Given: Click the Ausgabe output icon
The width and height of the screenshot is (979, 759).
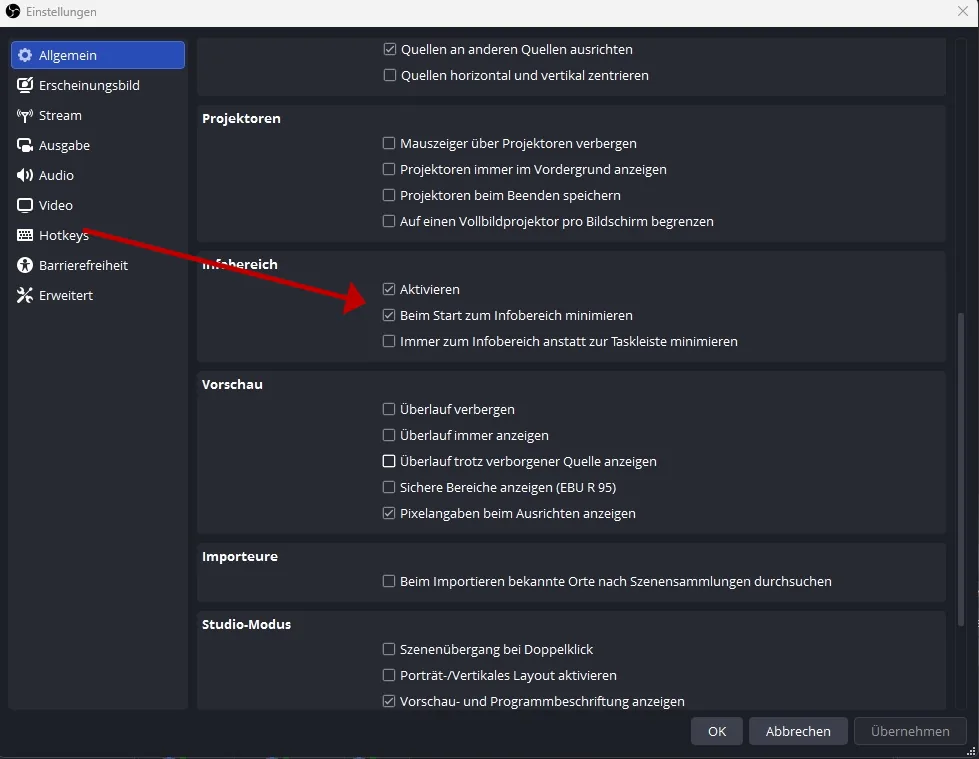Looking at the screenshot, I should tap(25, 145).
